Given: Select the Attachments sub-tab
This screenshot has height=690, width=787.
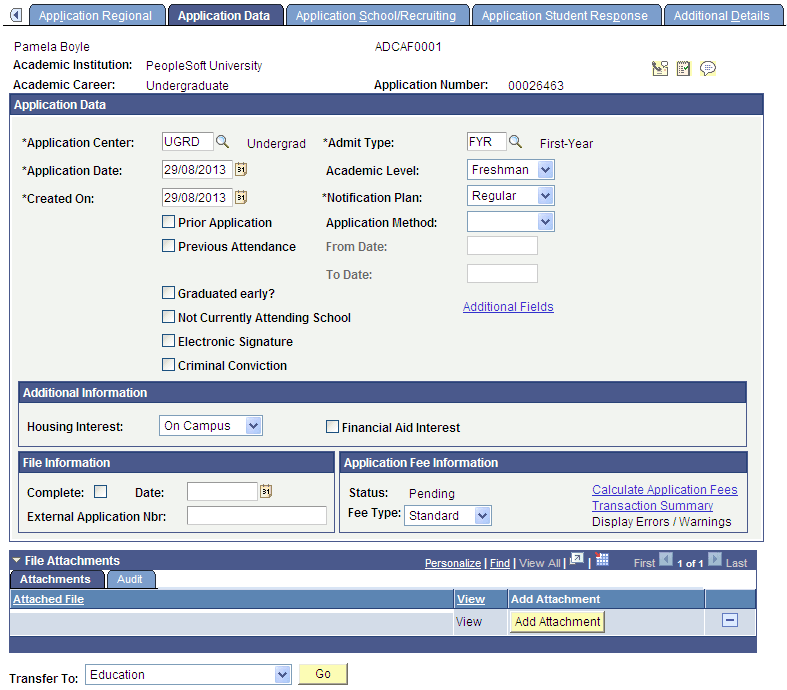Looking at the screenshot, I should pos(55,579).
